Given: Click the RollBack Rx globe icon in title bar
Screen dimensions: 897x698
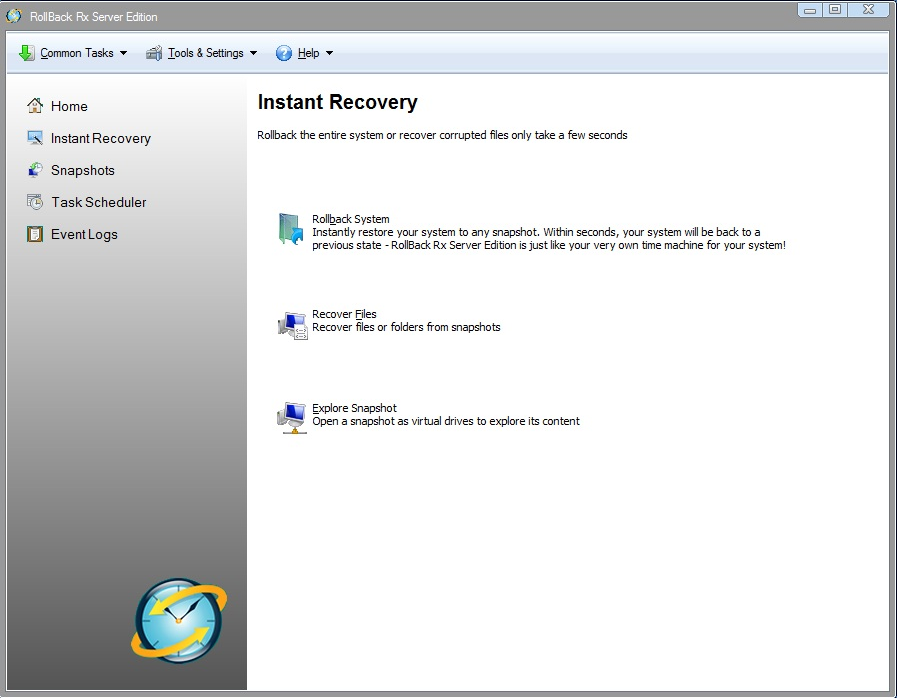Looking at the screenshot, I should [14, 16].
